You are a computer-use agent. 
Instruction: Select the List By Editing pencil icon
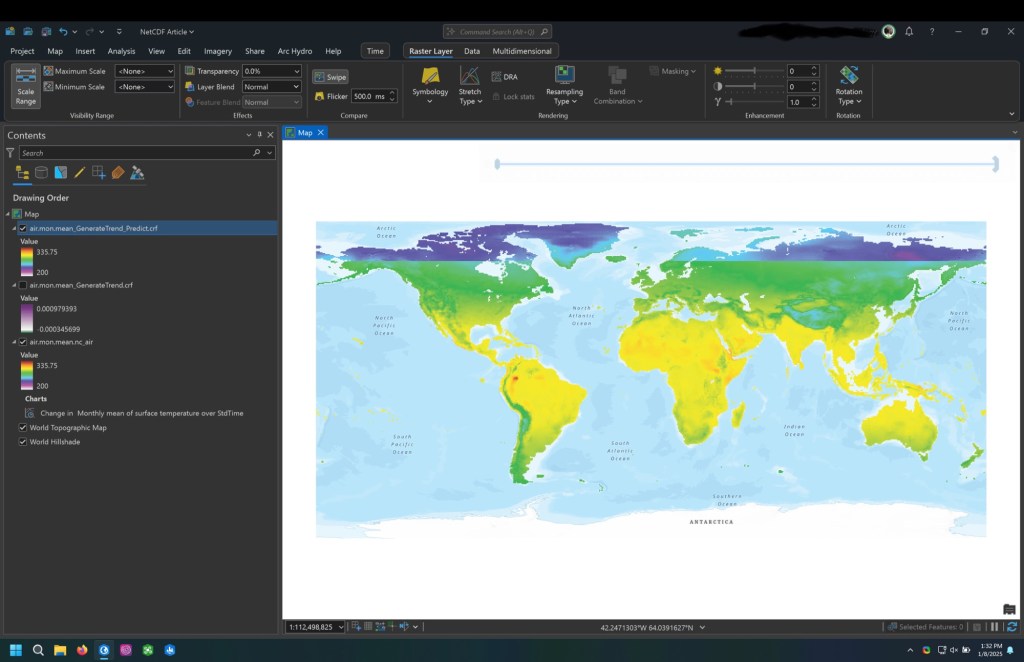(79, 173)
